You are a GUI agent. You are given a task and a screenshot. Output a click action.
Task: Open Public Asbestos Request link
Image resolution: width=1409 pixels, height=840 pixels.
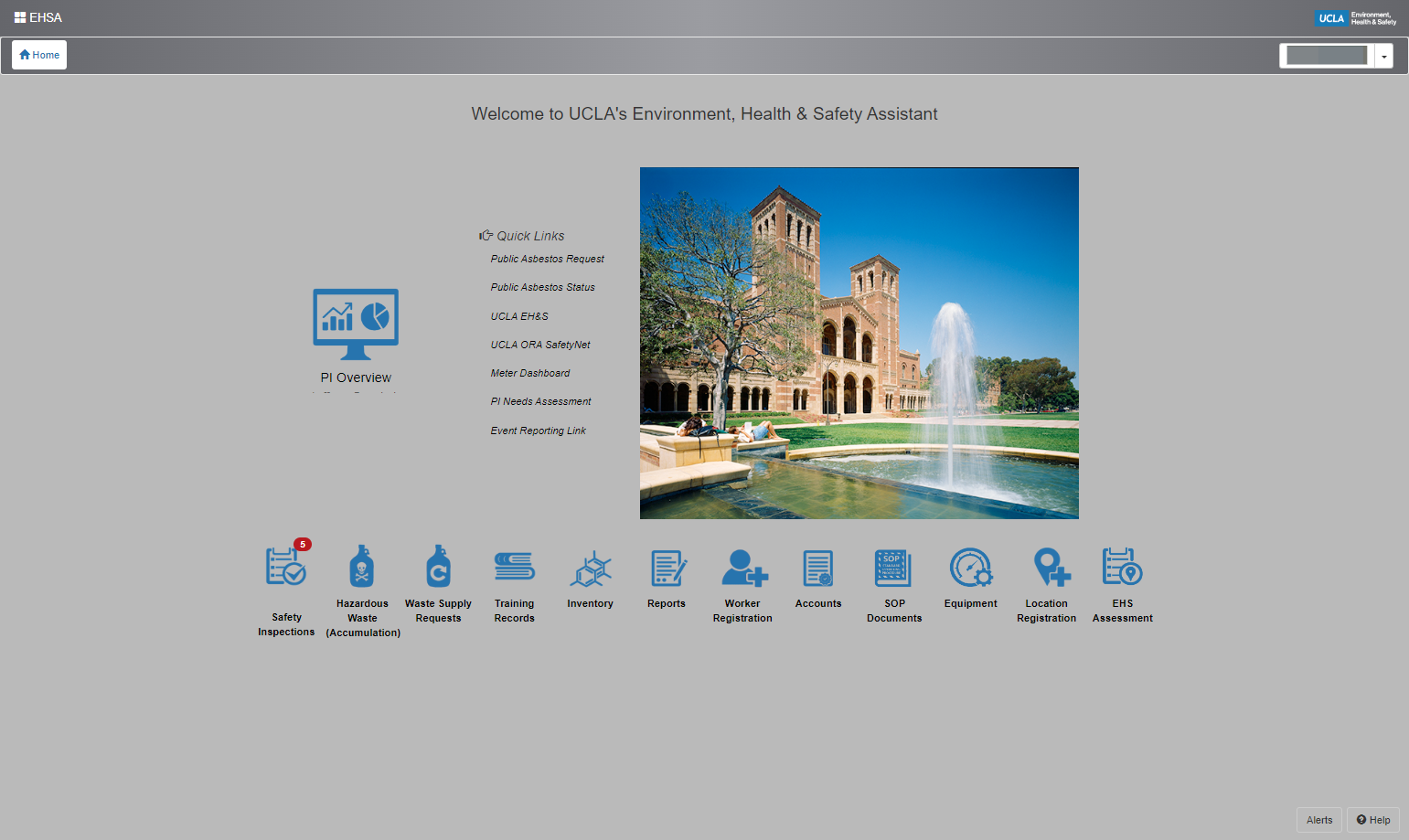547,259
